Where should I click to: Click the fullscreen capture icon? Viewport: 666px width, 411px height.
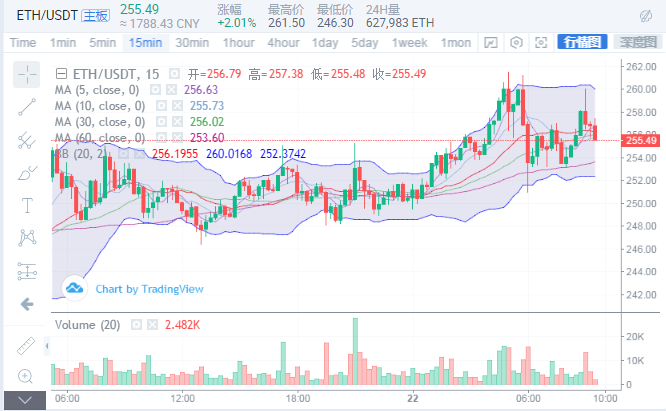point(541,42)
